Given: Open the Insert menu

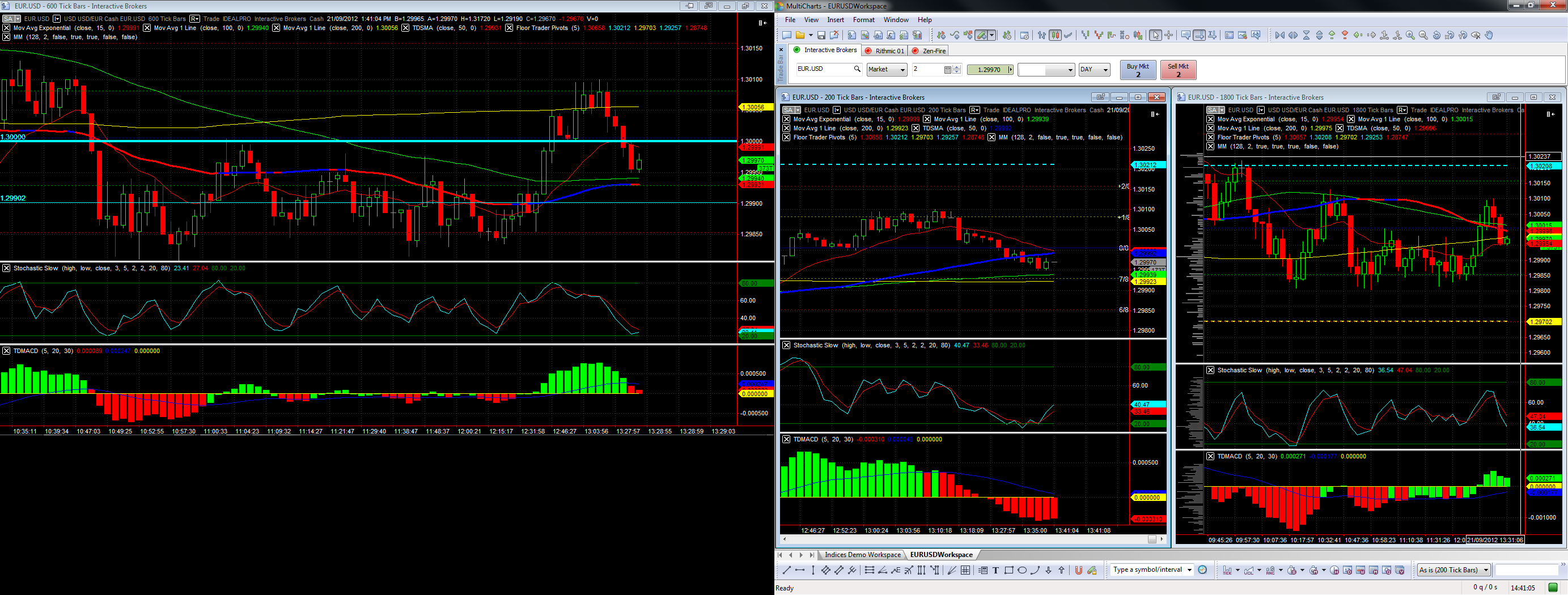Looking at the screenshot, I should 836,20.
